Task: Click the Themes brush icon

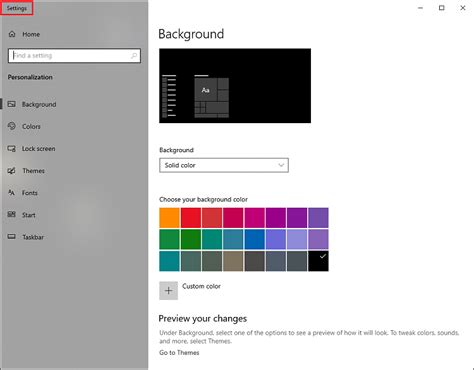Action: coord(12,171)
